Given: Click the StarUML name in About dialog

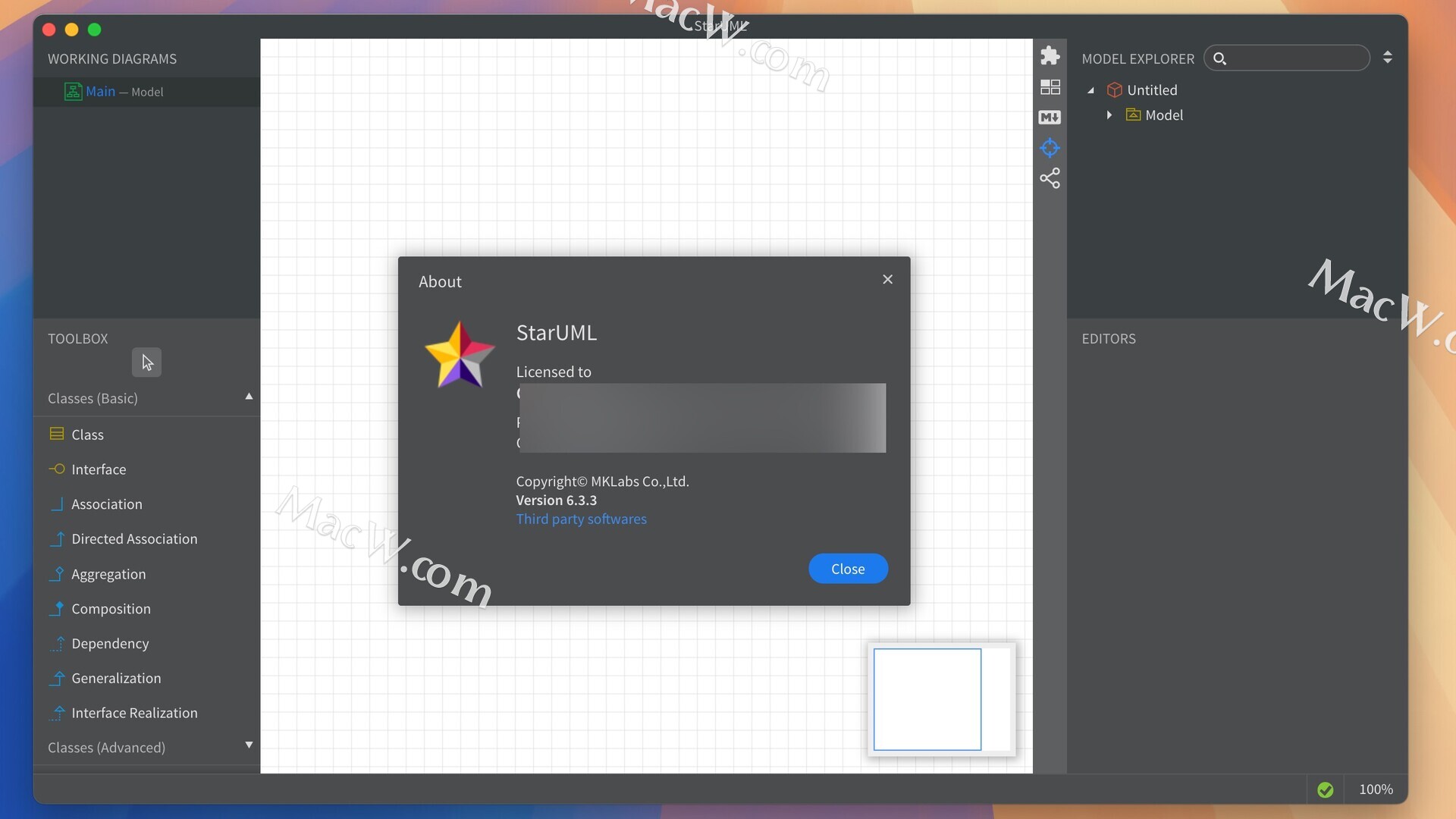Looking at the screenshot, I should click(556, 332).
